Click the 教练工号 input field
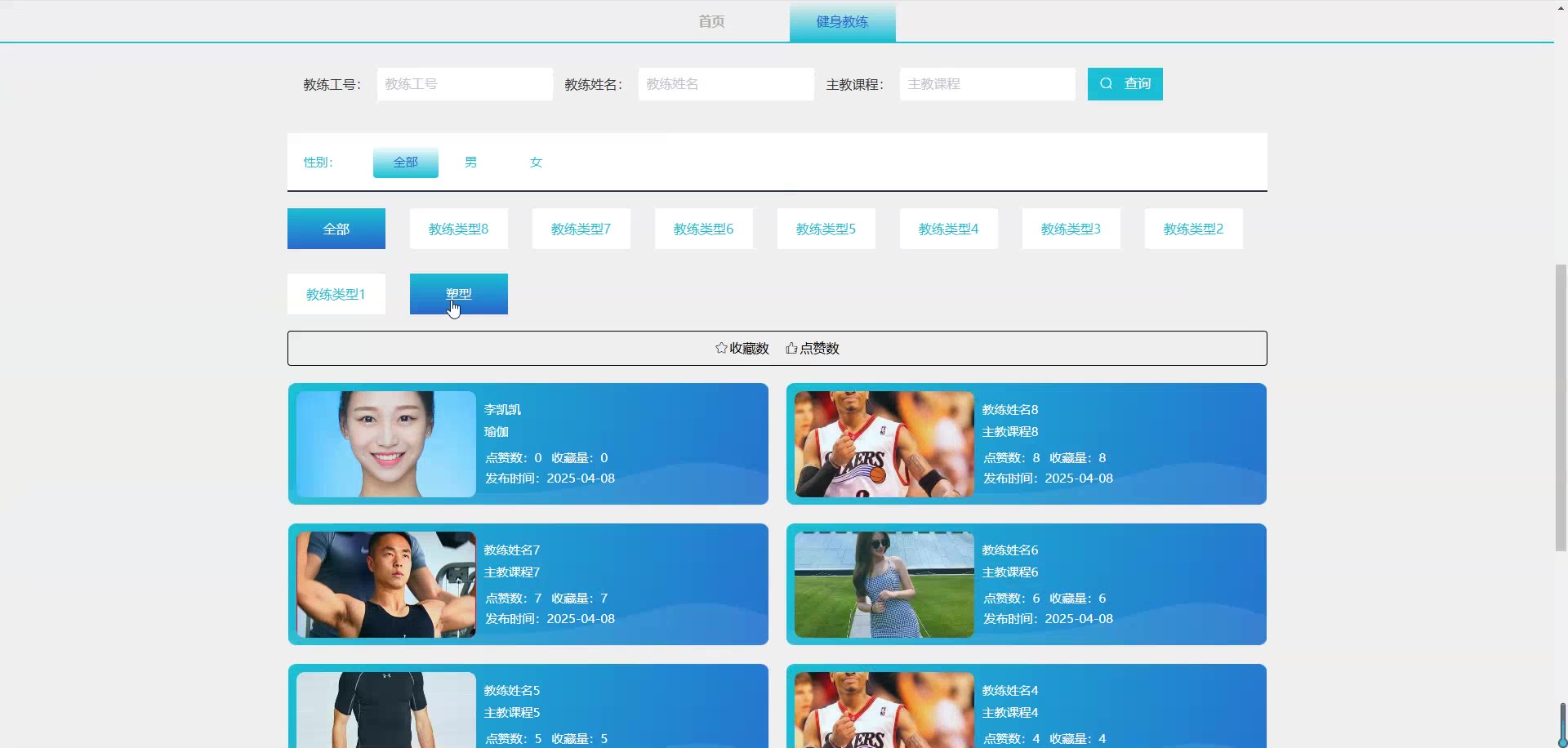The height and width of the screenshot is (748, 1568). (464, 84)
